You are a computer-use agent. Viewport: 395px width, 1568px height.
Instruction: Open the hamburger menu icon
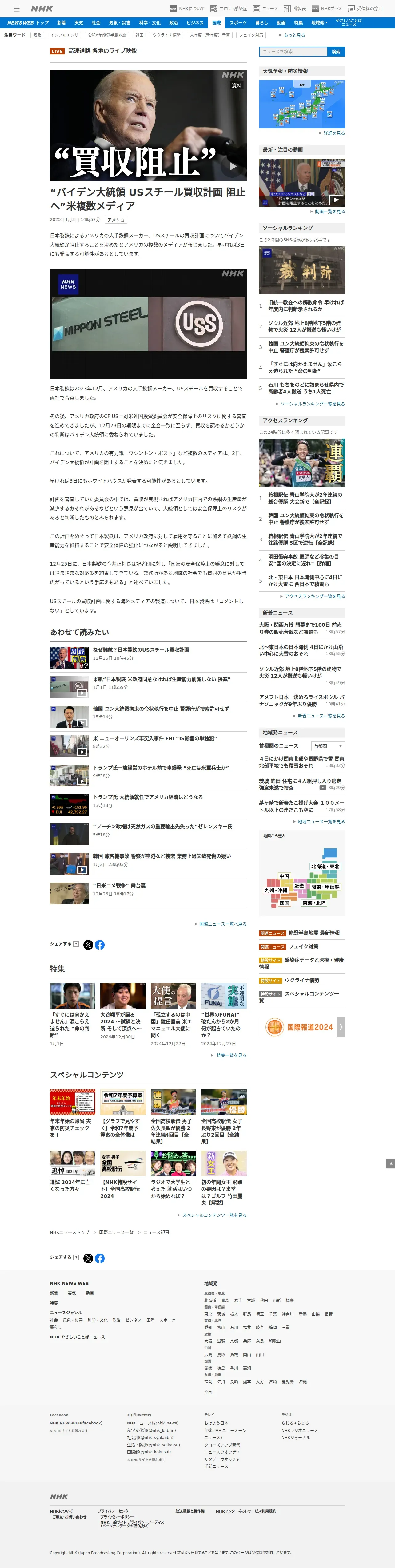pos(17,9)
